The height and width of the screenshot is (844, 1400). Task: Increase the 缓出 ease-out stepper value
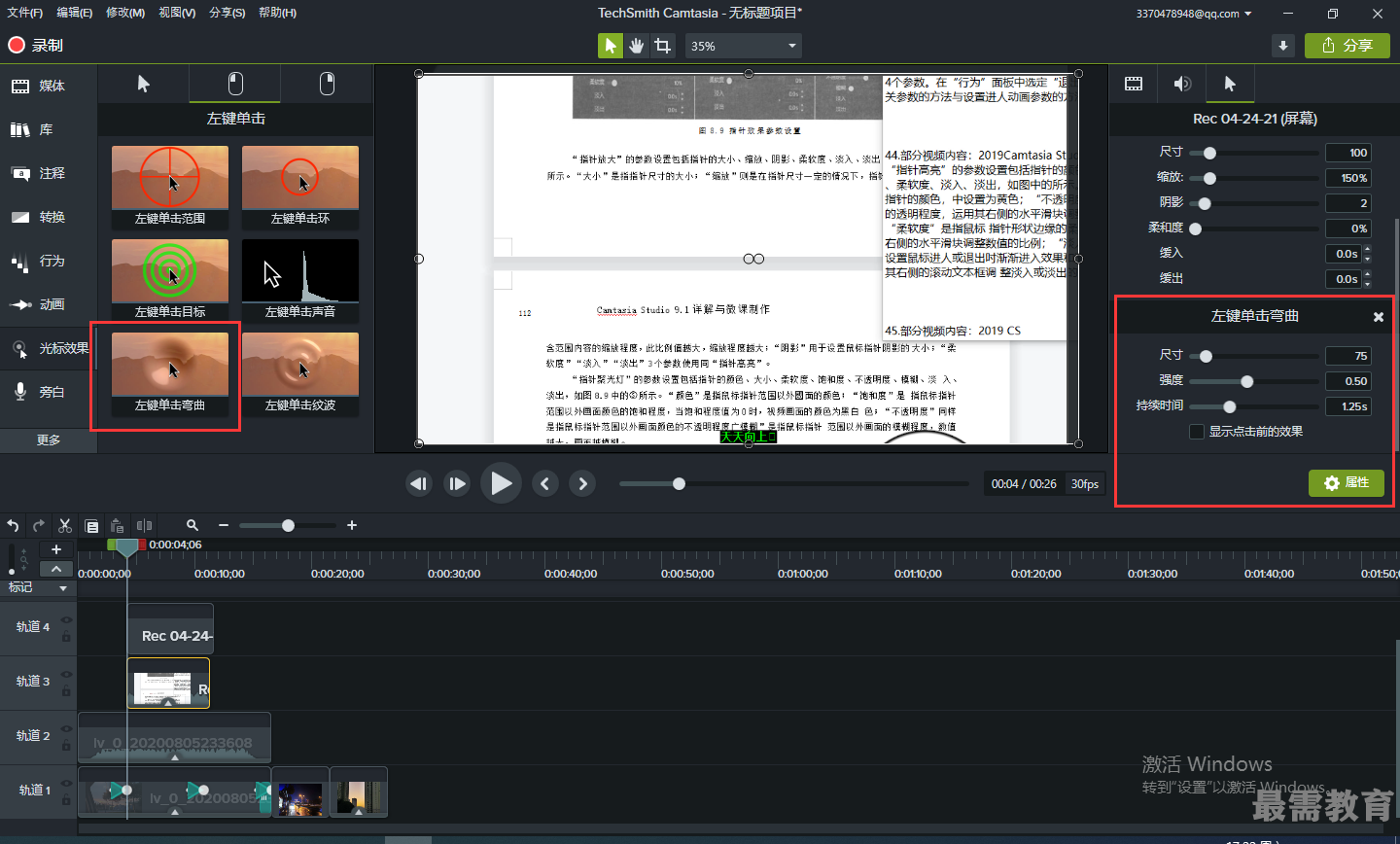tap(1367, 274)
